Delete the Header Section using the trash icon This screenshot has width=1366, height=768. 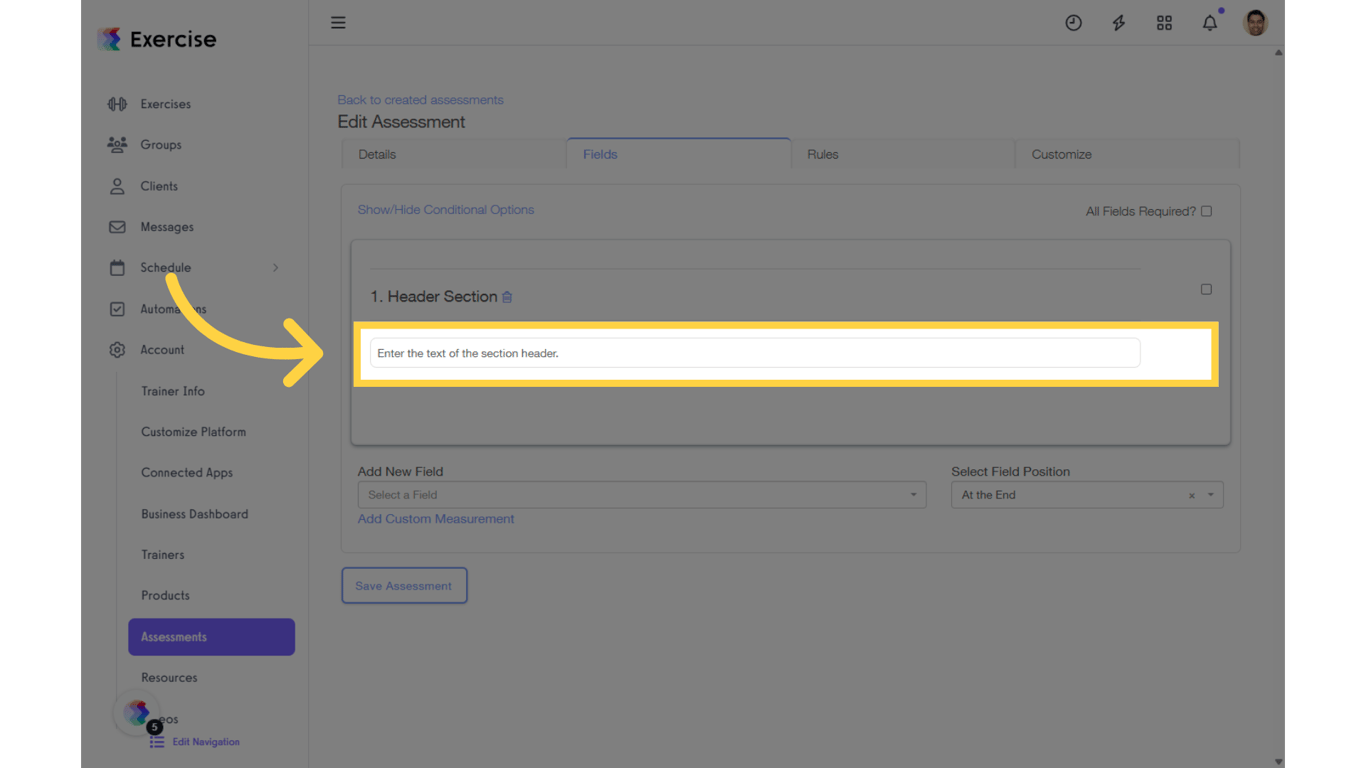click(x=507, y=296)
